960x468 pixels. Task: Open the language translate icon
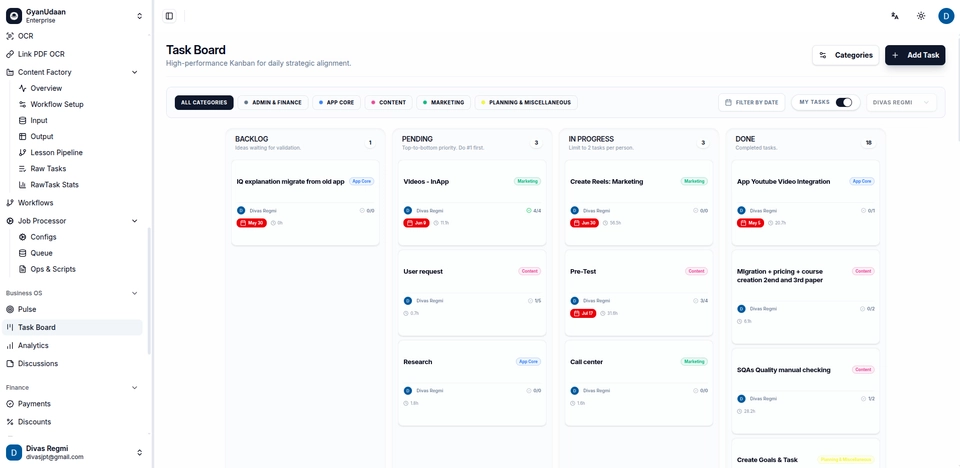[894, 16]
